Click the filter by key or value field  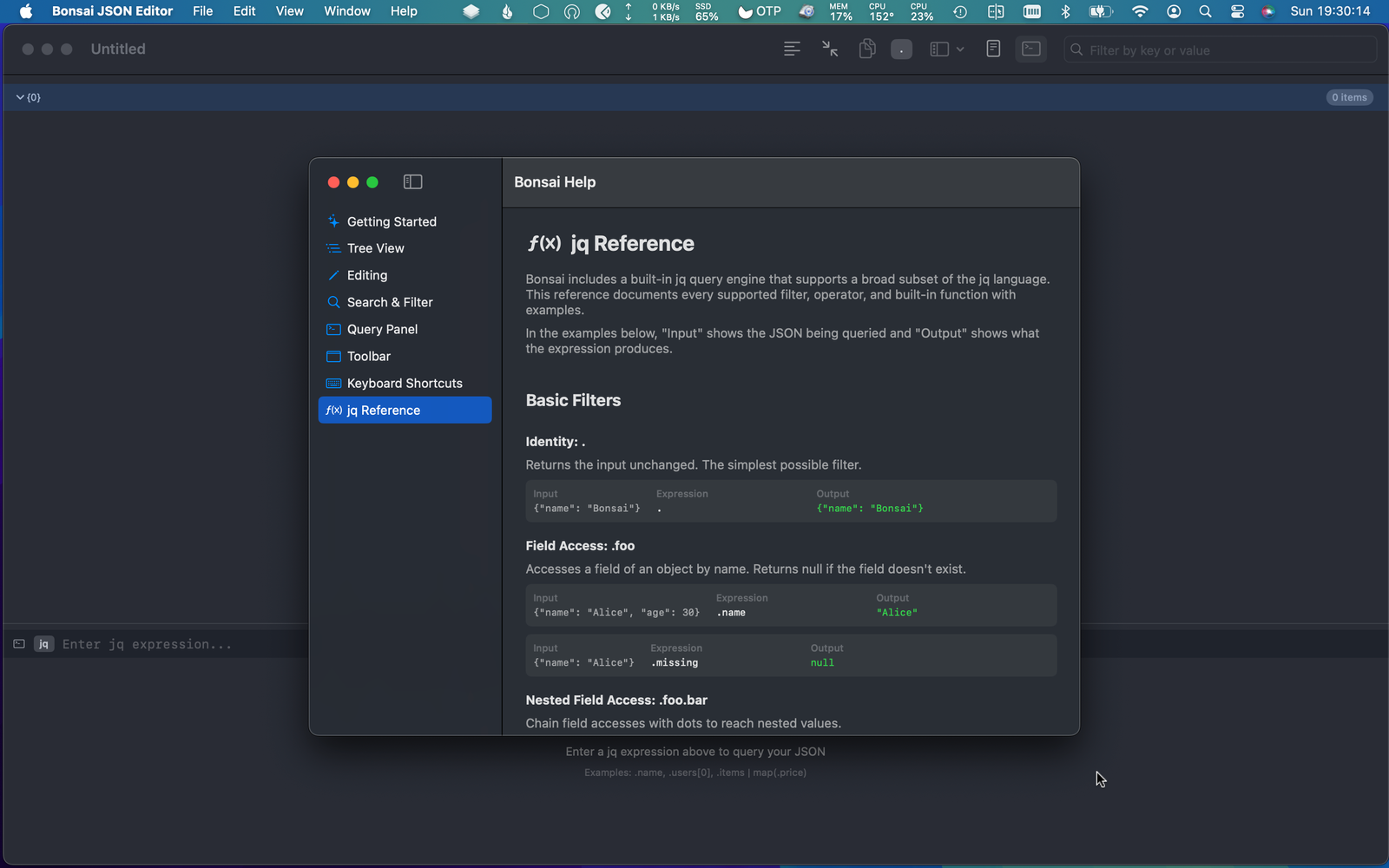pos(1220,50)
